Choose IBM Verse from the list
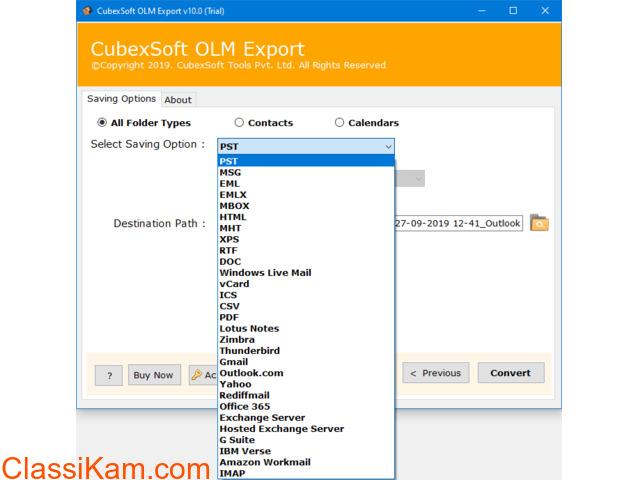 [x=306, y=451]
